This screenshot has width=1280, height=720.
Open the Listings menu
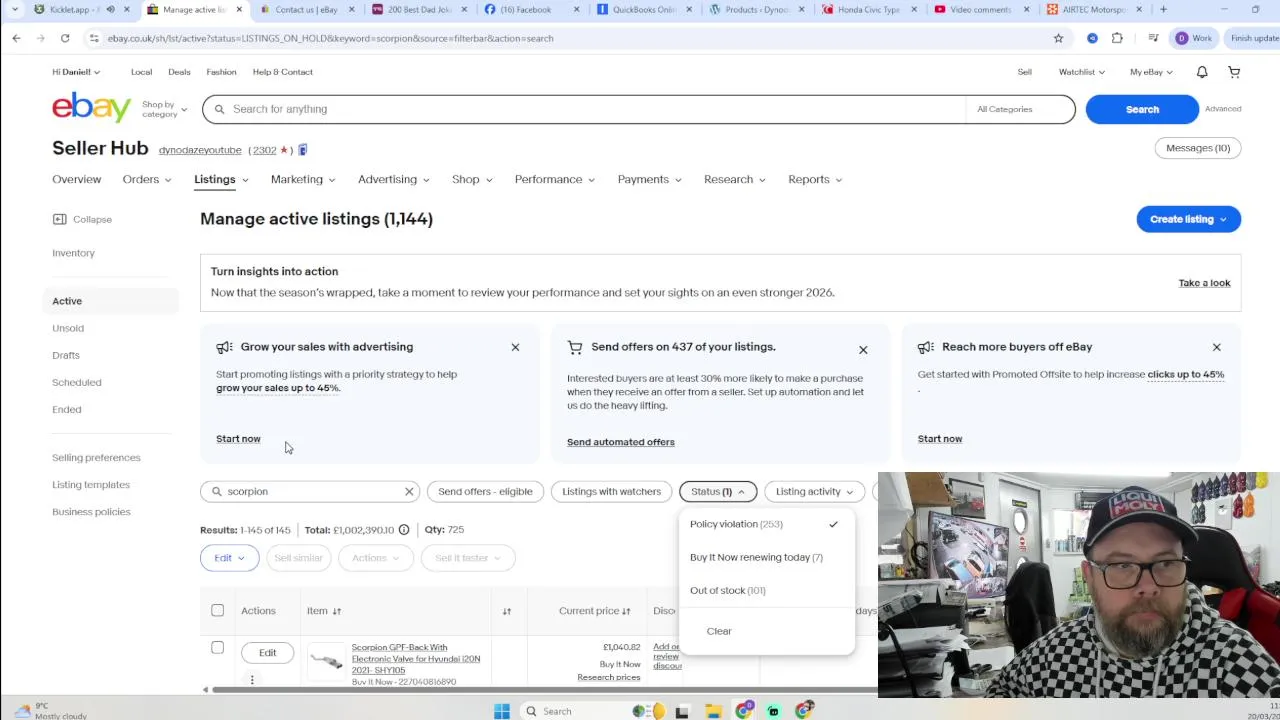click(220, 179)
